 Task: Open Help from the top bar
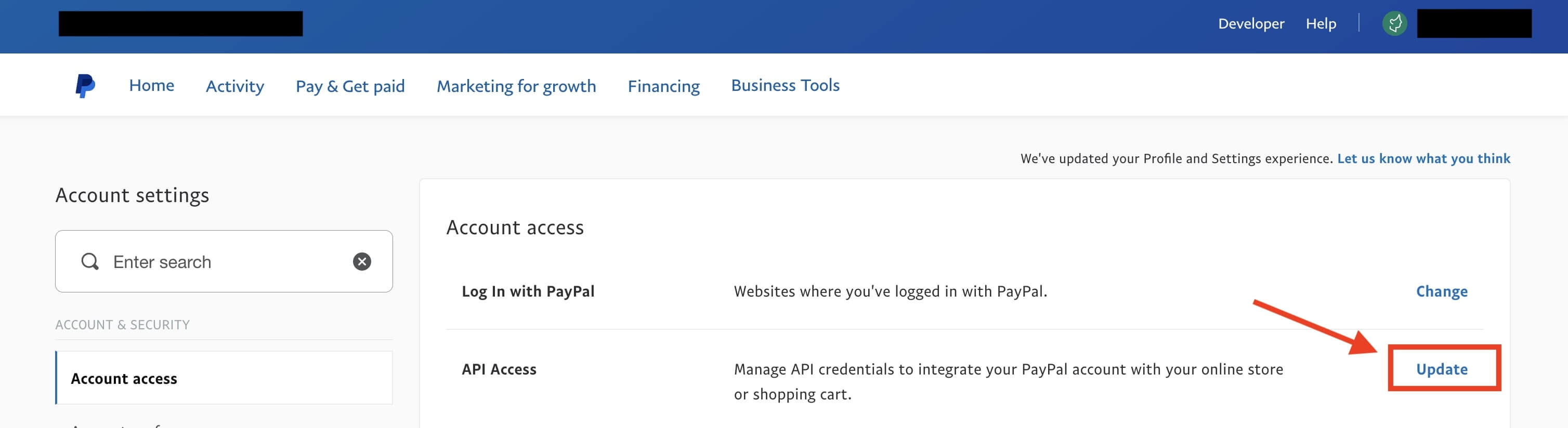click(x=1321, y=24)
